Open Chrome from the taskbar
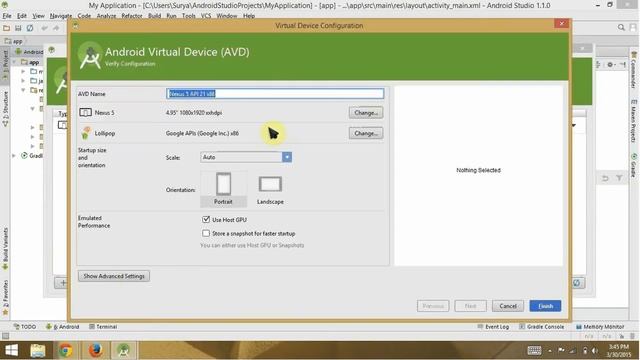 pos(65,350)
